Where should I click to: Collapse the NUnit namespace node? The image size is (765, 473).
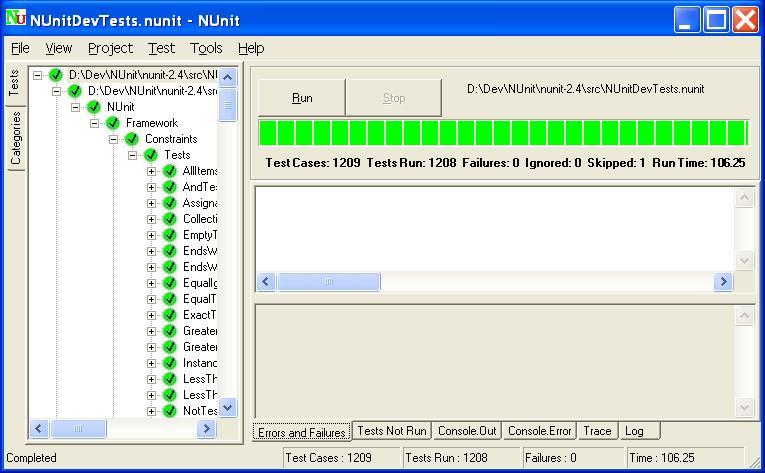pos(75,107)
